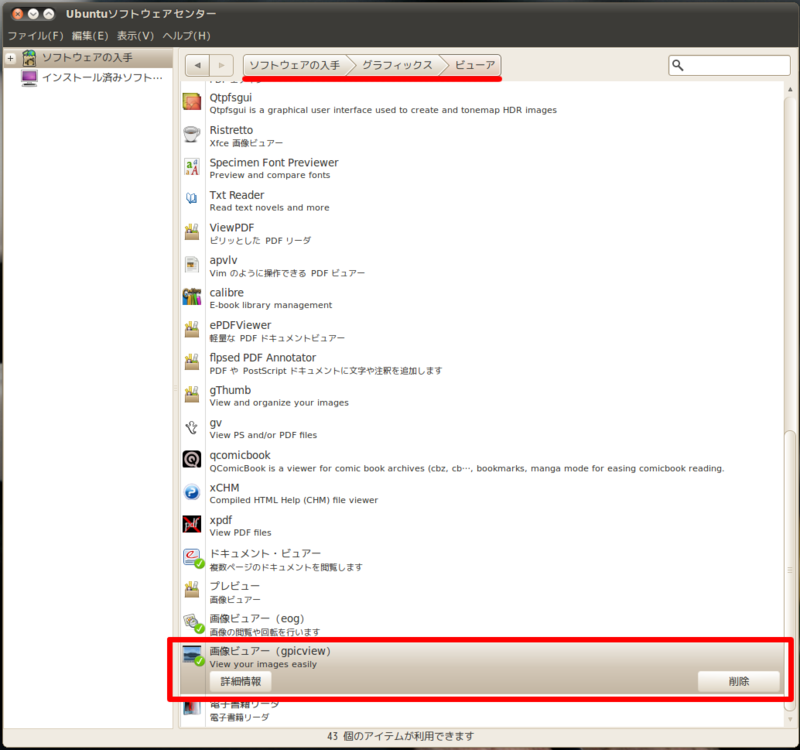Image resolution: width=800 pixels, height=750 pixels.
Task: Go back with the left arrow button
Action: (197, 65)
